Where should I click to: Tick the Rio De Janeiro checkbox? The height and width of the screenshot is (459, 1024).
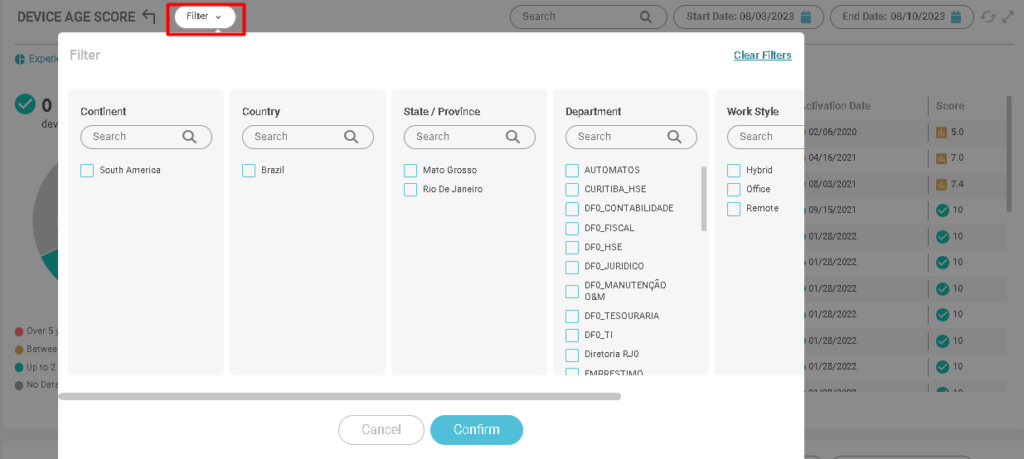(411, 190)
